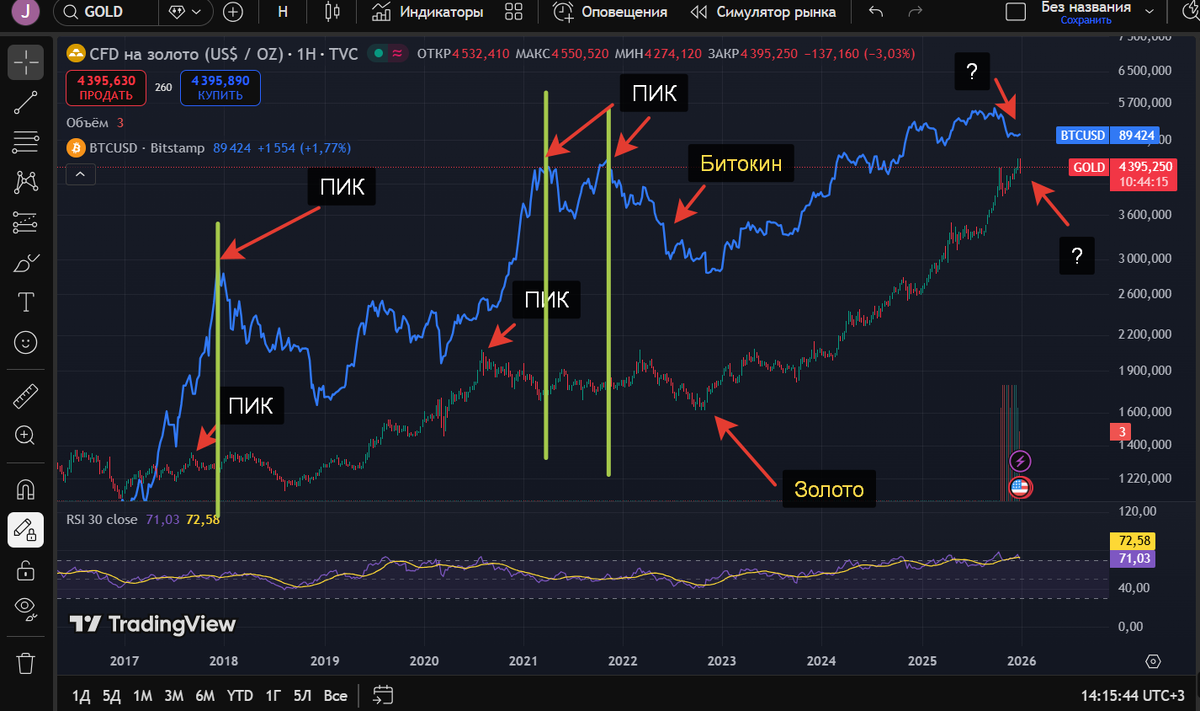This screenshot has height=711, width=1200.
Task: Click the red ПРОДАТЬ sell button
Action: pos(106,88)
